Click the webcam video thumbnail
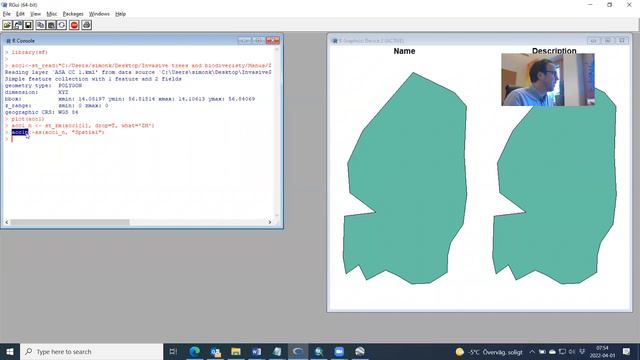The width and height of the screenshot is (640, 360). click(x=548, y=80)
